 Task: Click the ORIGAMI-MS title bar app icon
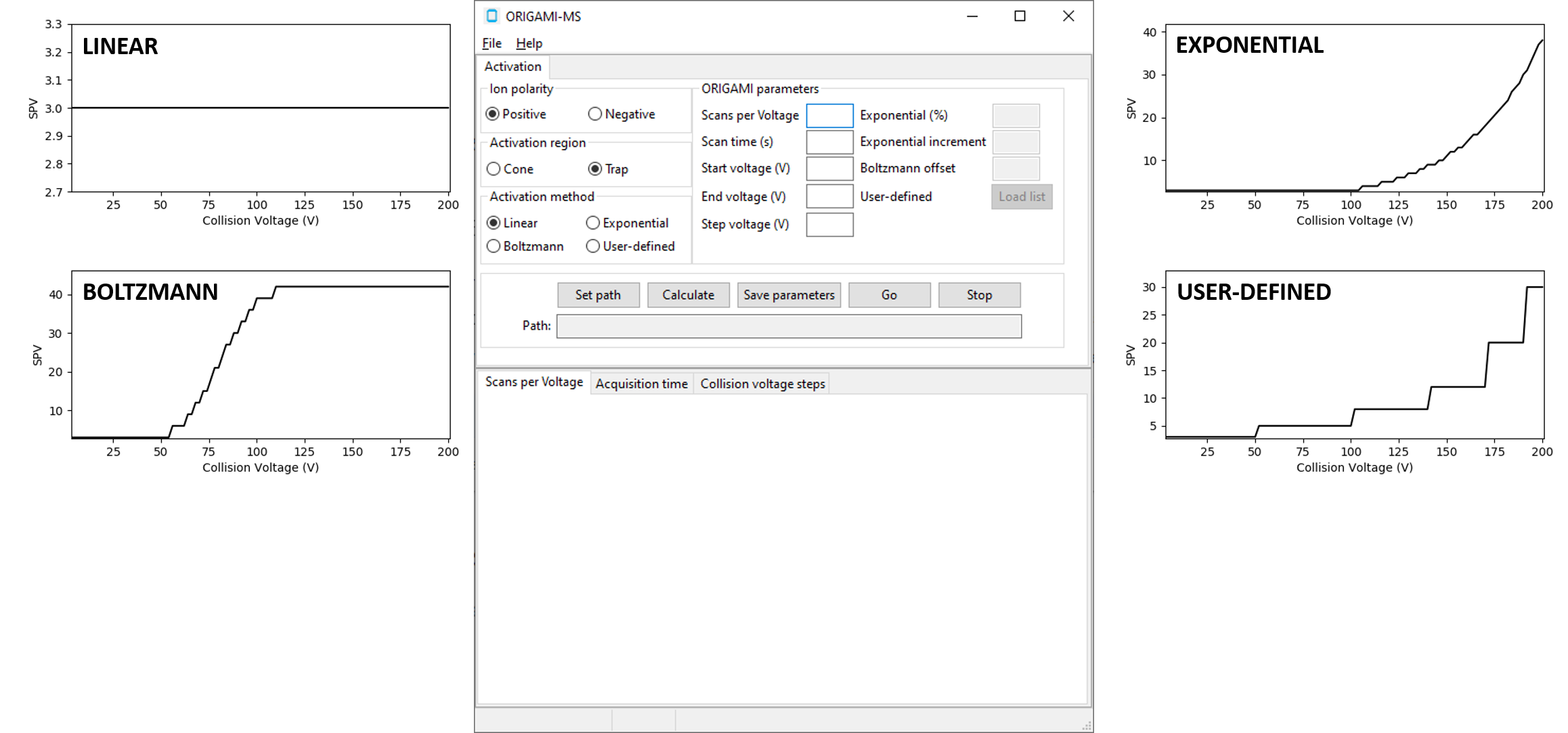pos(492,16)
